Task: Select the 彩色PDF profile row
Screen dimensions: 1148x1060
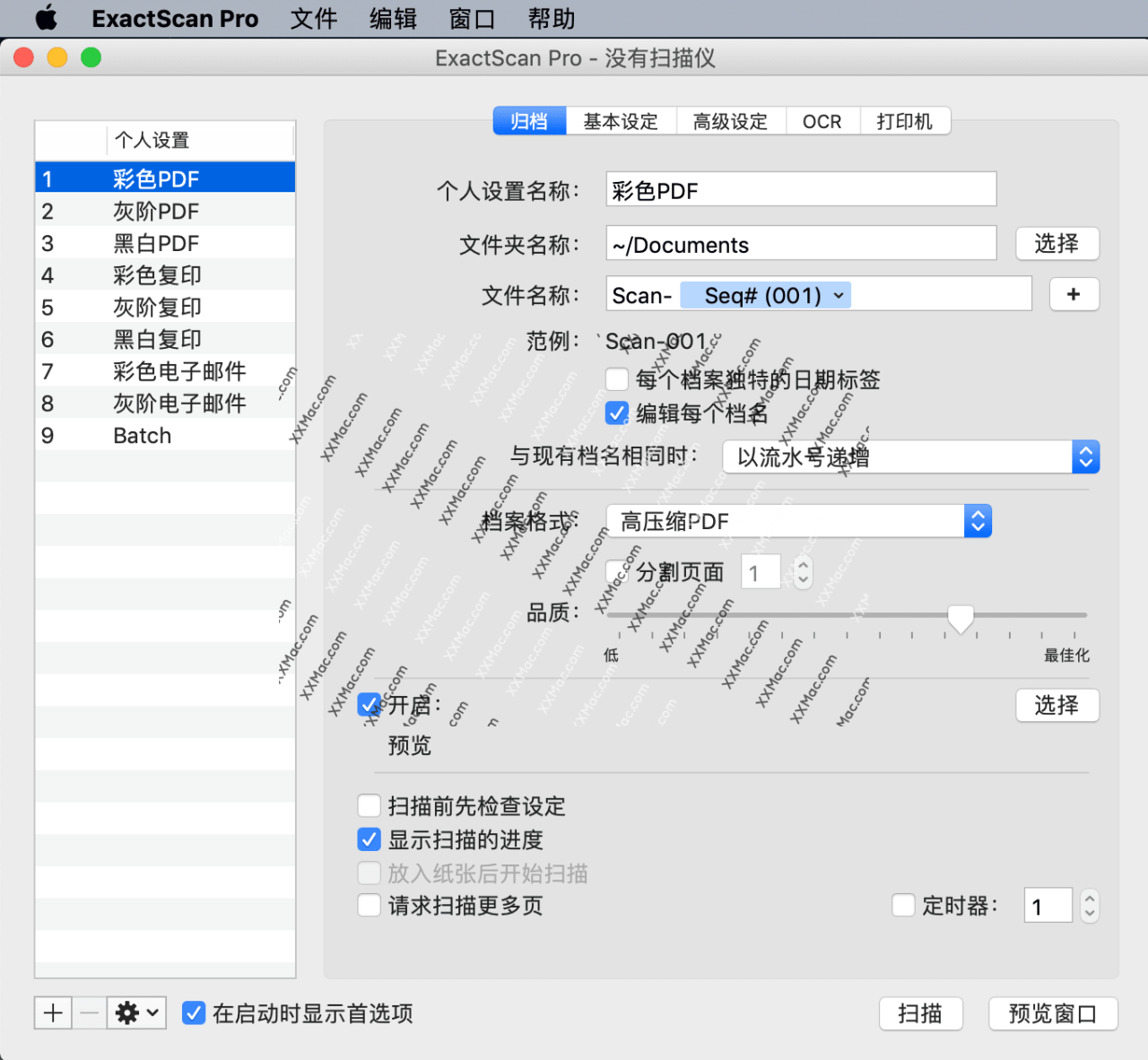Action: click(x=165, y=178)
